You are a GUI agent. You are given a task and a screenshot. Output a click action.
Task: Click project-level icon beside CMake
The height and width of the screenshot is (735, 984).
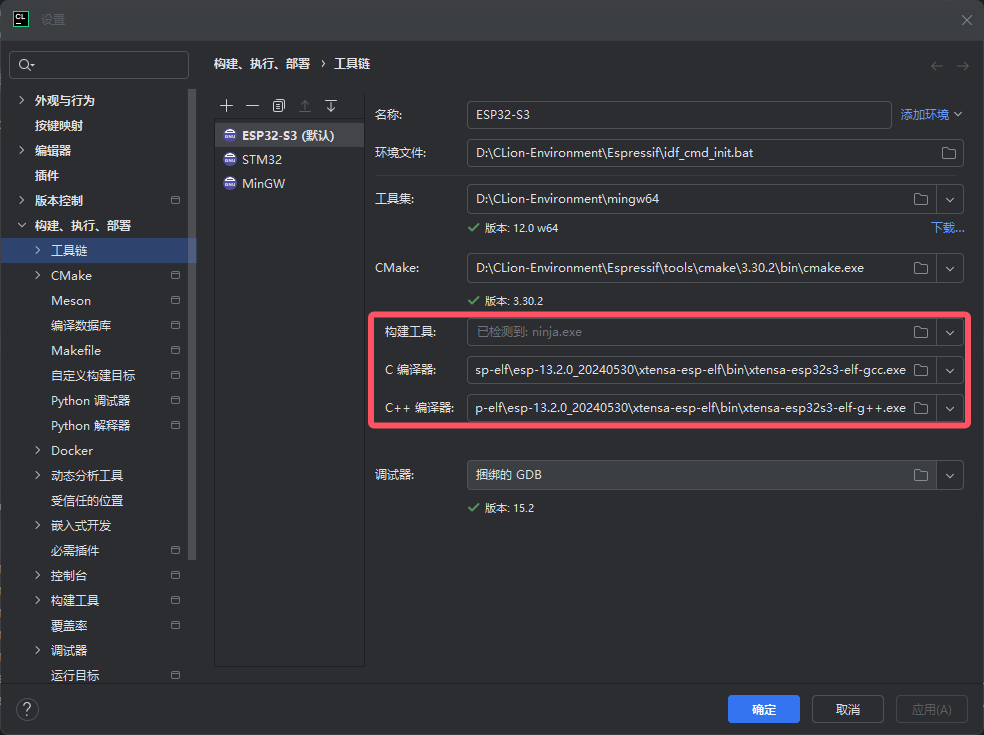click(176, 275)
